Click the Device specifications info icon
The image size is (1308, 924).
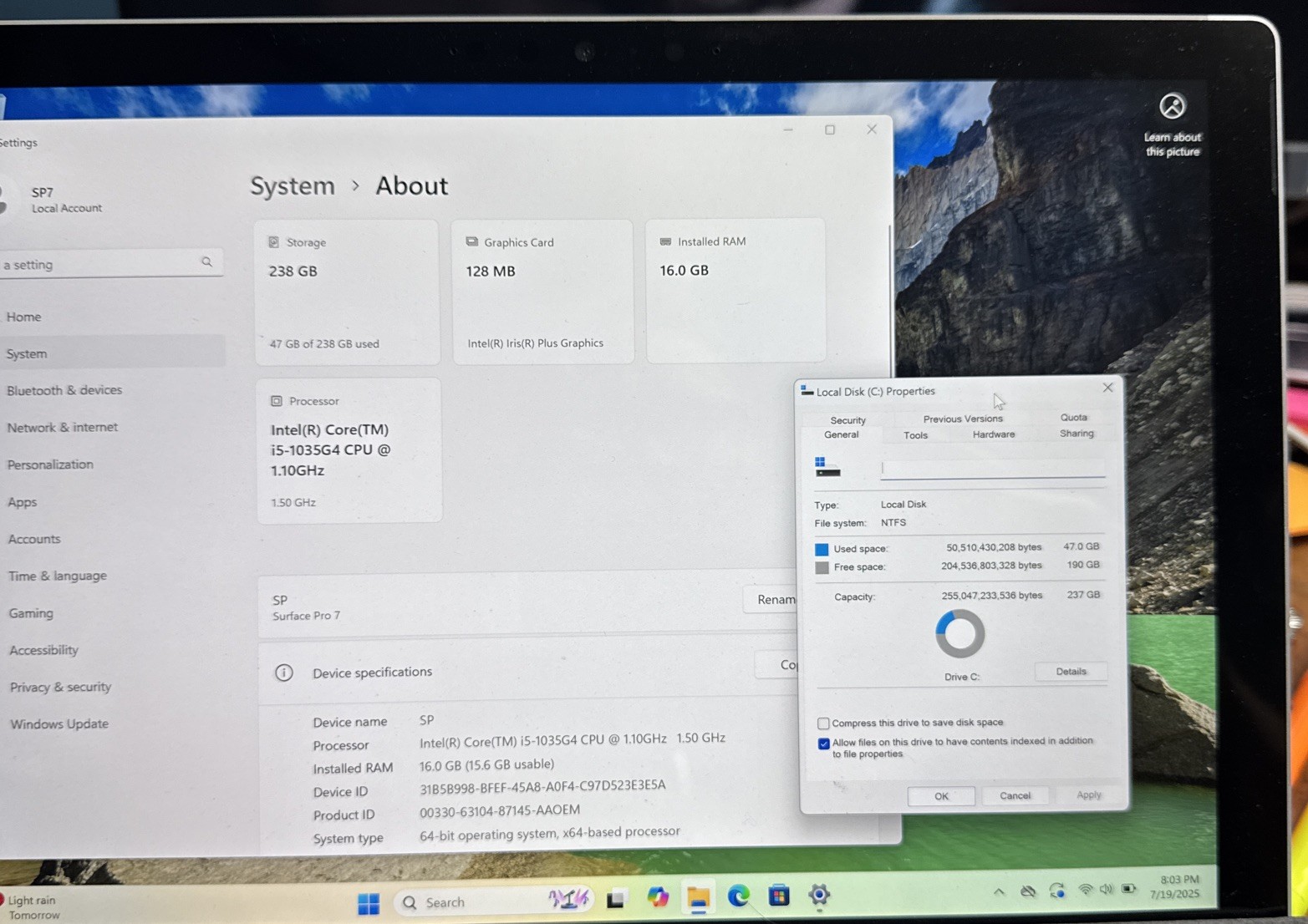click(284, 673)
